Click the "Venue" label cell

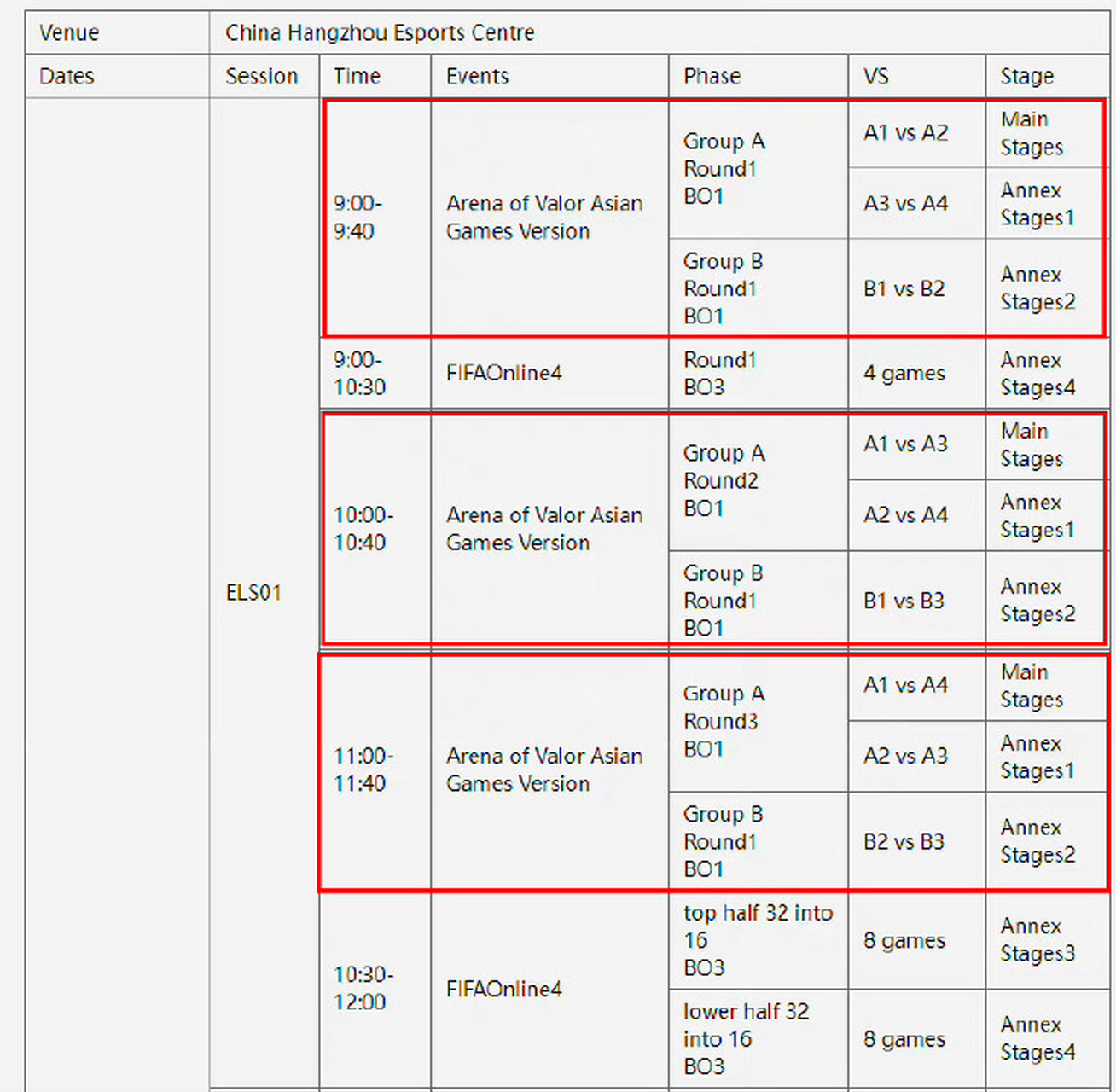(117, 33)
